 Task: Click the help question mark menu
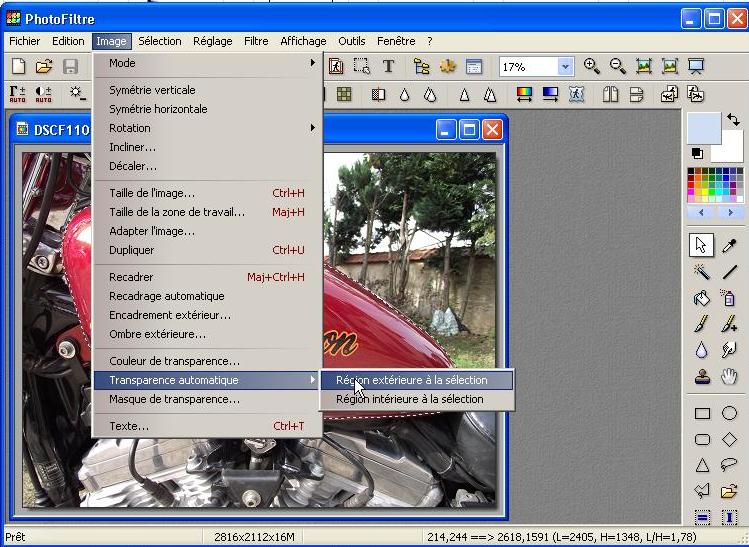[430, 41]
